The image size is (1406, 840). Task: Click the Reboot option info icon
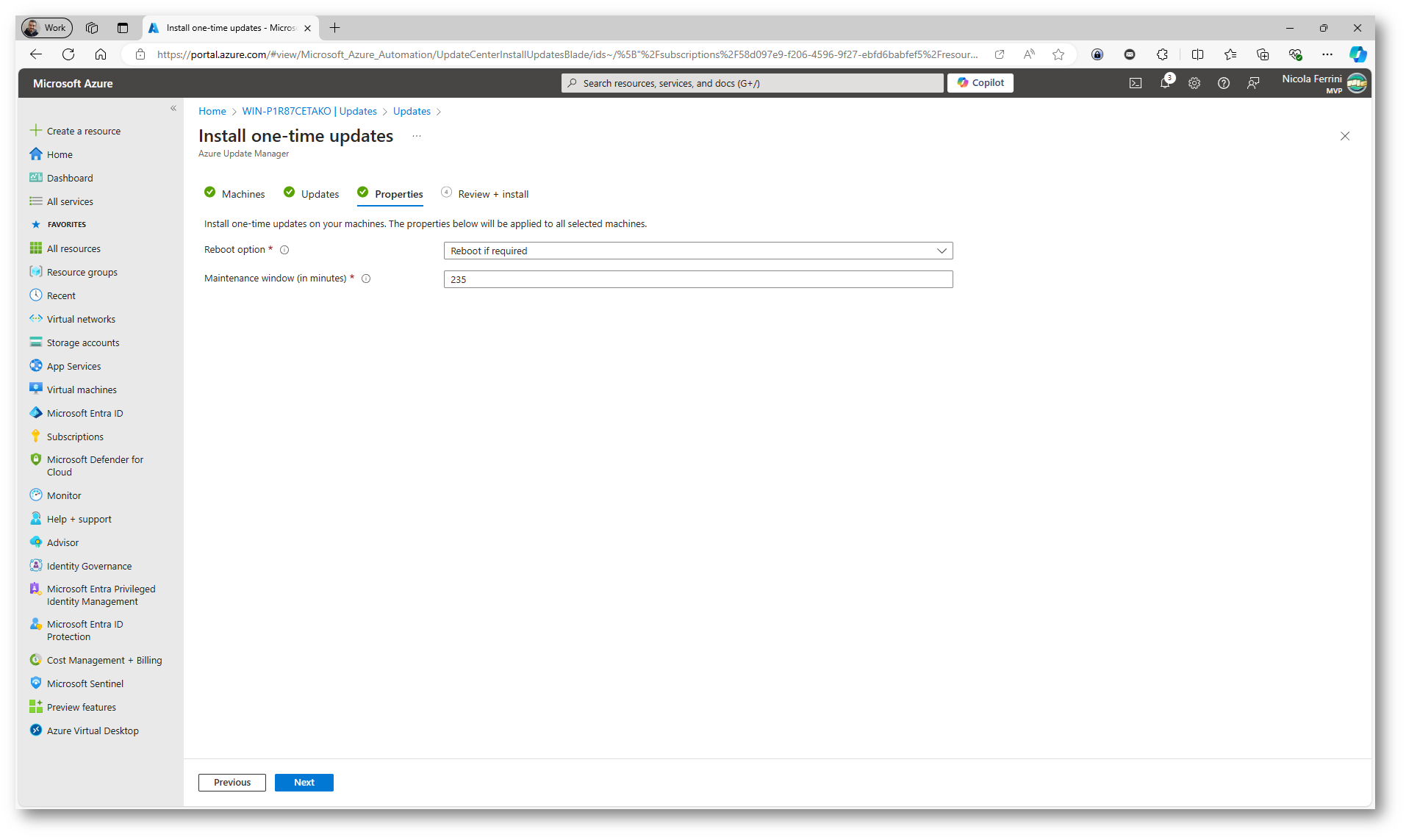(284, 250)
